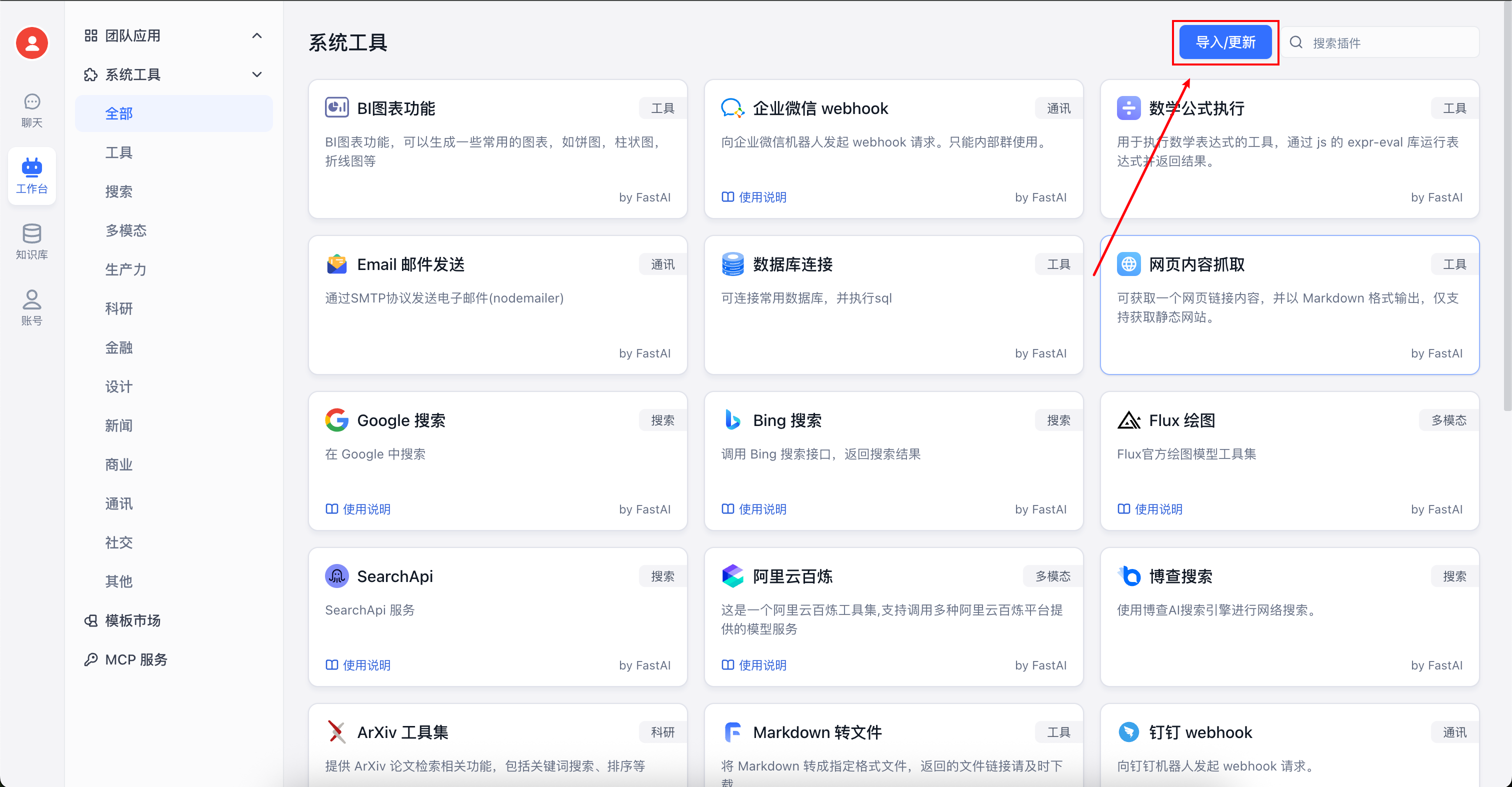The image size is (1512, 787).
Task: Select the 生产力 category
Action: tap(174, 269)
